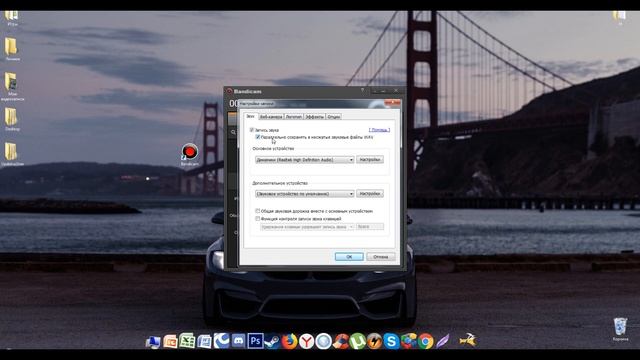The height and width of the screenshot is (360, 640).
Task: Click the crescent moon dock icon
Action: [222, 340]
